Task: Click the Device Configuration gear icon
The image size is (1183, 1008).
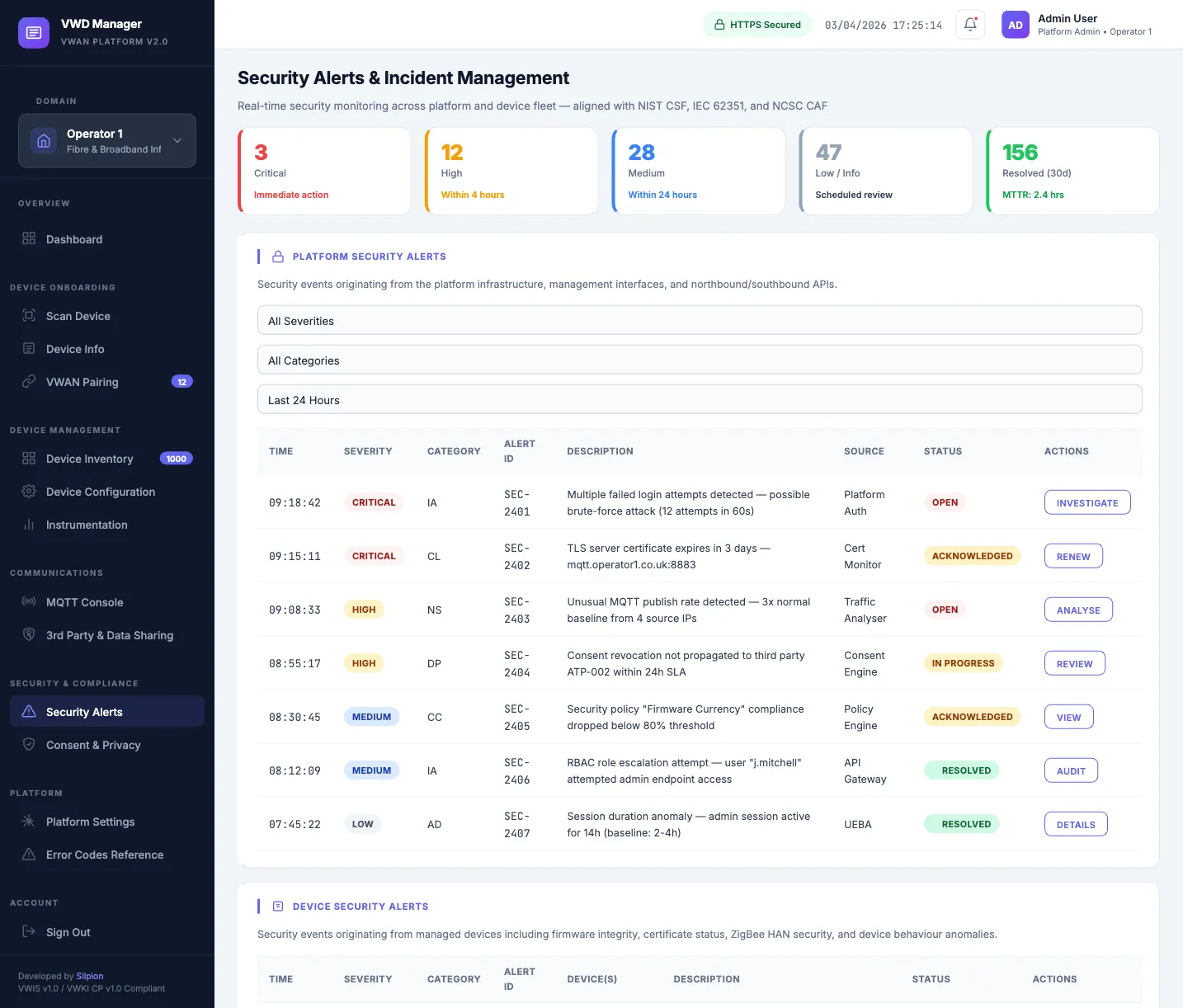Action: [x=28, y=492]
